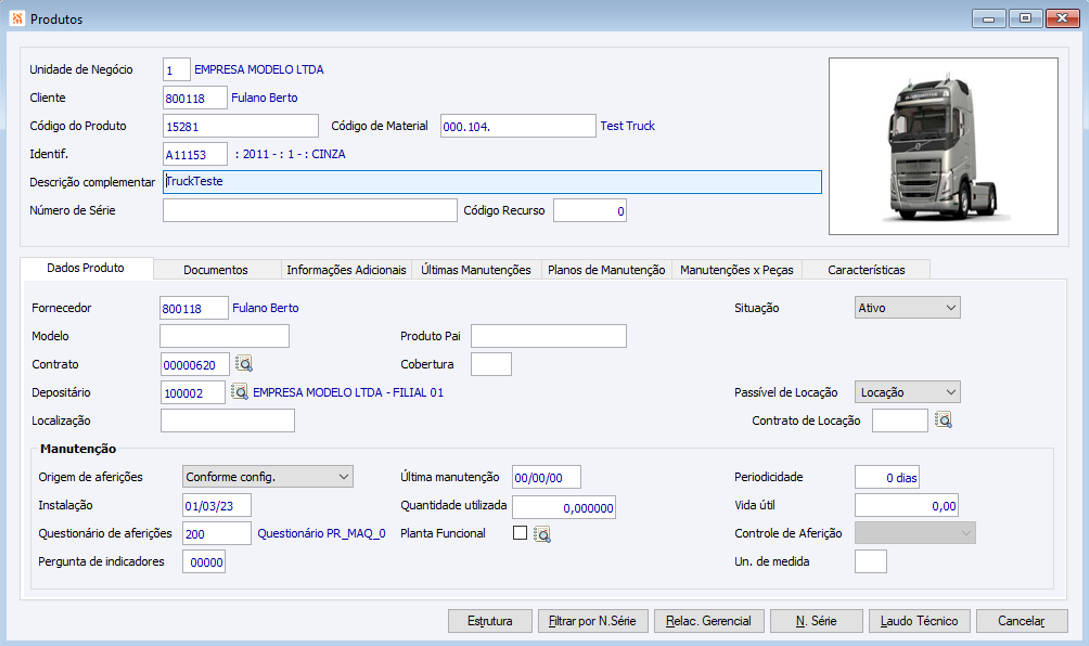Screen dimensions: 1089x646
Task: Maximize the Produtos window
Action: [x=1025, y=19]
